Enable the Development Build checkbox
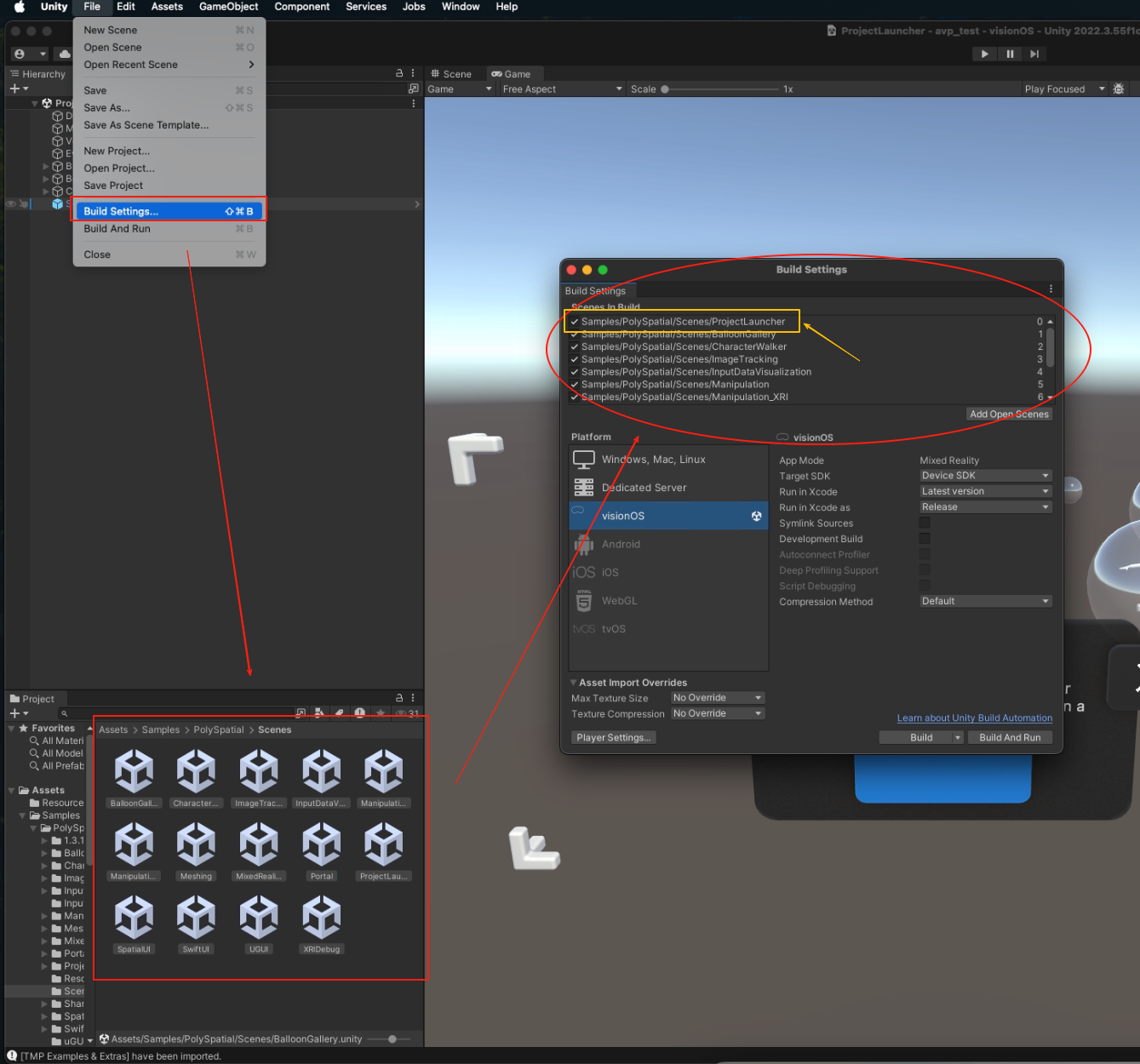 (x=925, y=539)
